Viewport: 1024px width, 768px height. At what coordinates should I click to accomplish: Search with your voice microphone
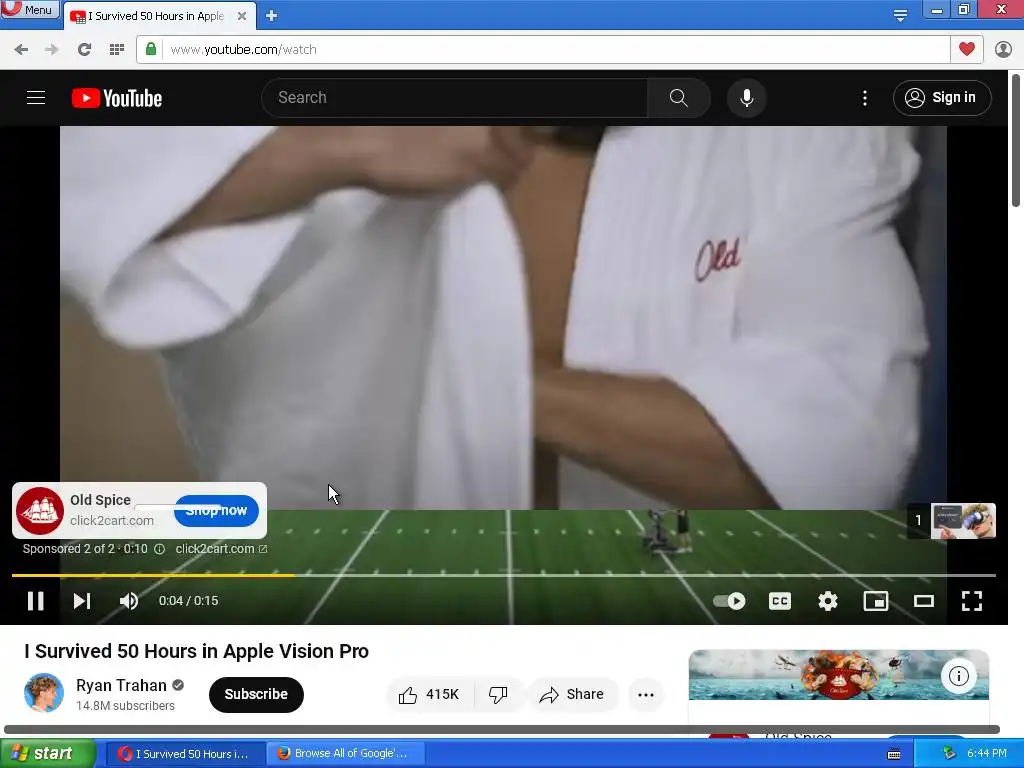pos(746,98)
